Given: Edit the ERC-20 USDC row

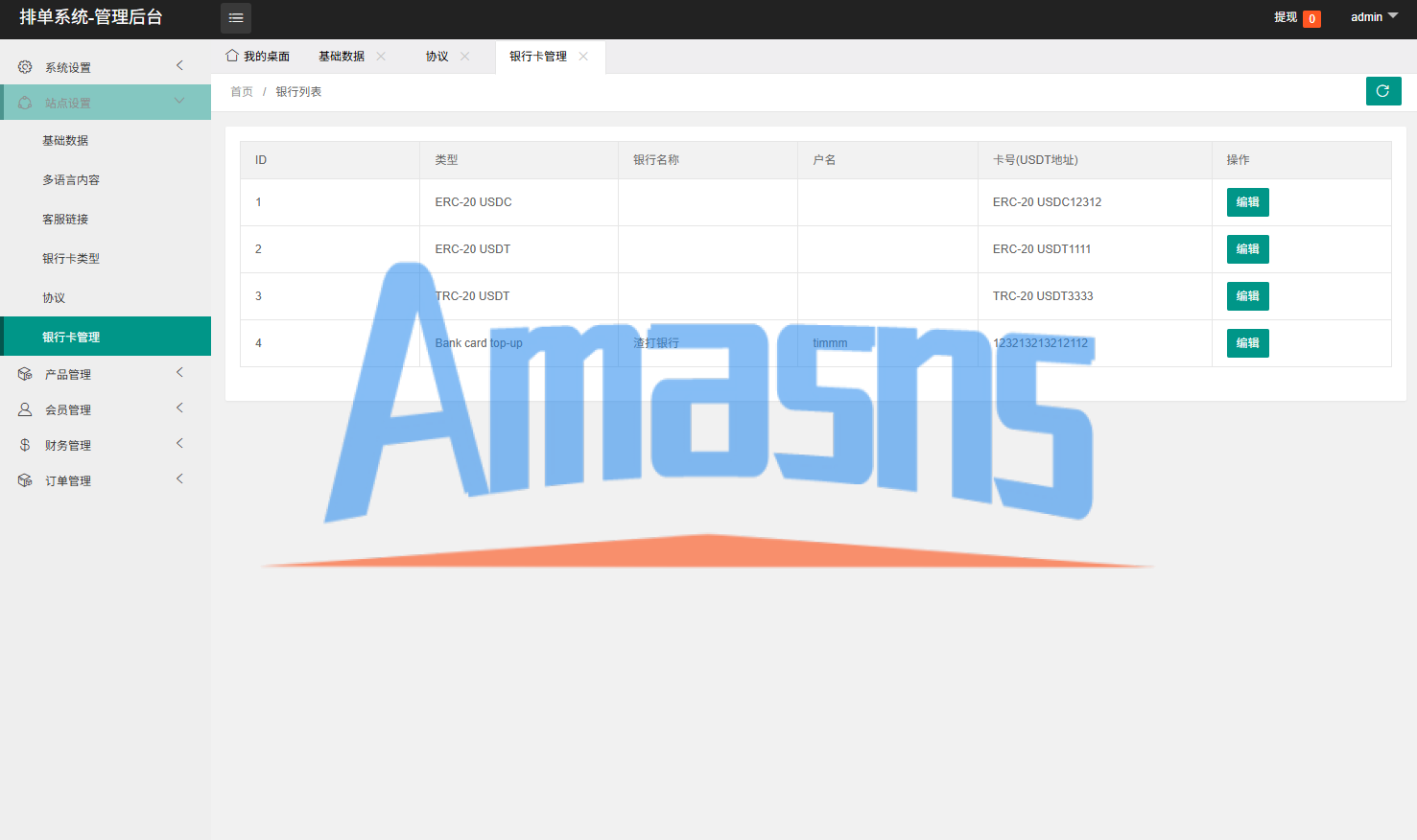Looking at the screenshot, I should click(x=1247, y=202).
